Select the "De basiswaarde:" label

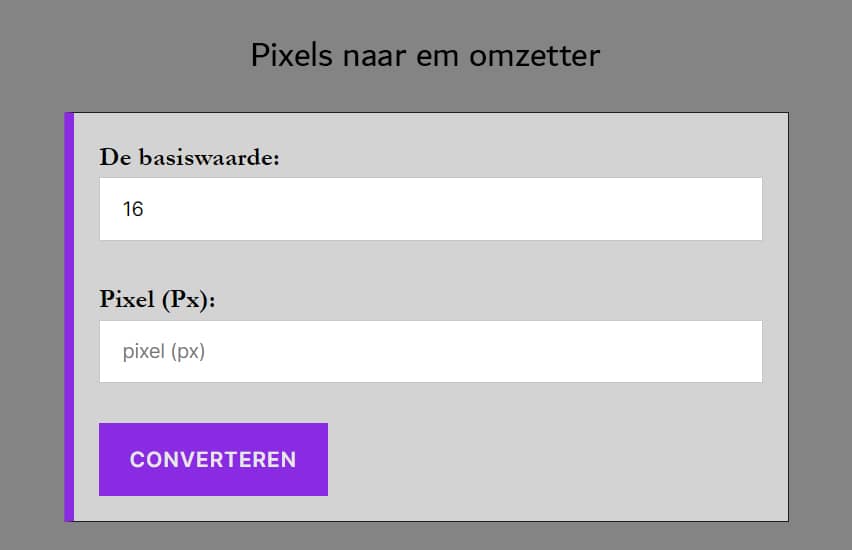(189, 157)
